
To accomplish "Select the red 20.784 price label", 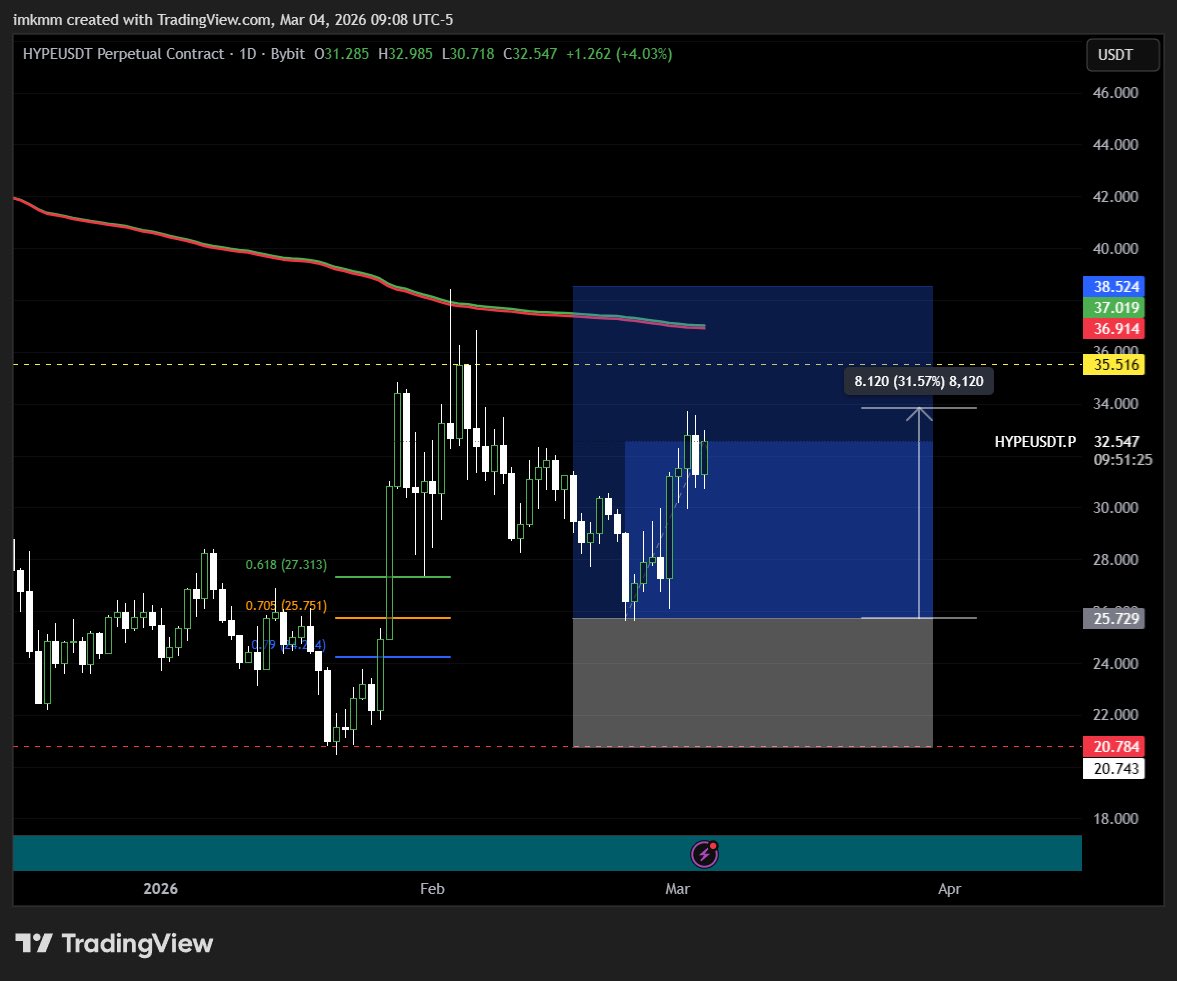I will (1114, 747).
